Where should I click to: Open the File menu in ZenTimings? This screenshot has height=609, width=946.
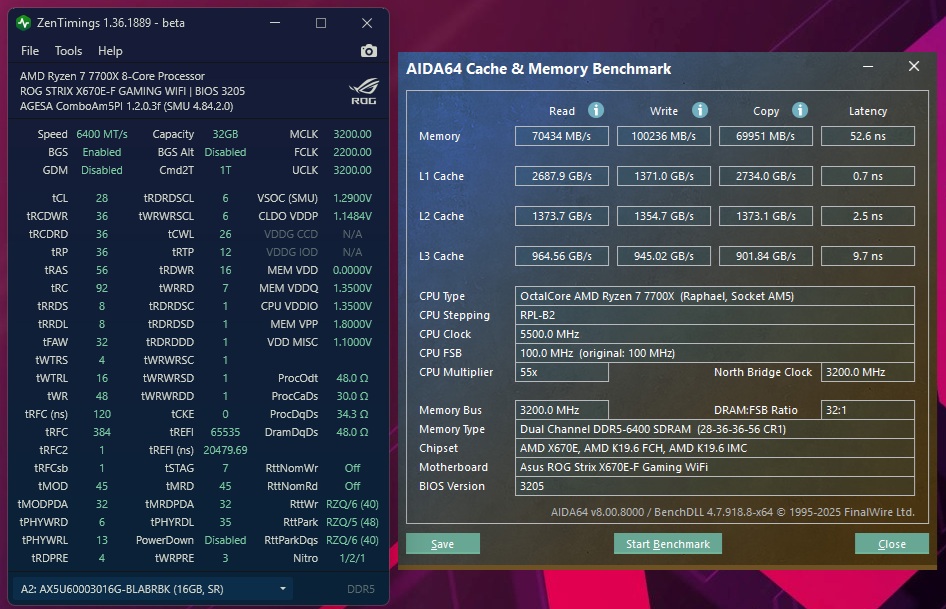click(30, 51)
